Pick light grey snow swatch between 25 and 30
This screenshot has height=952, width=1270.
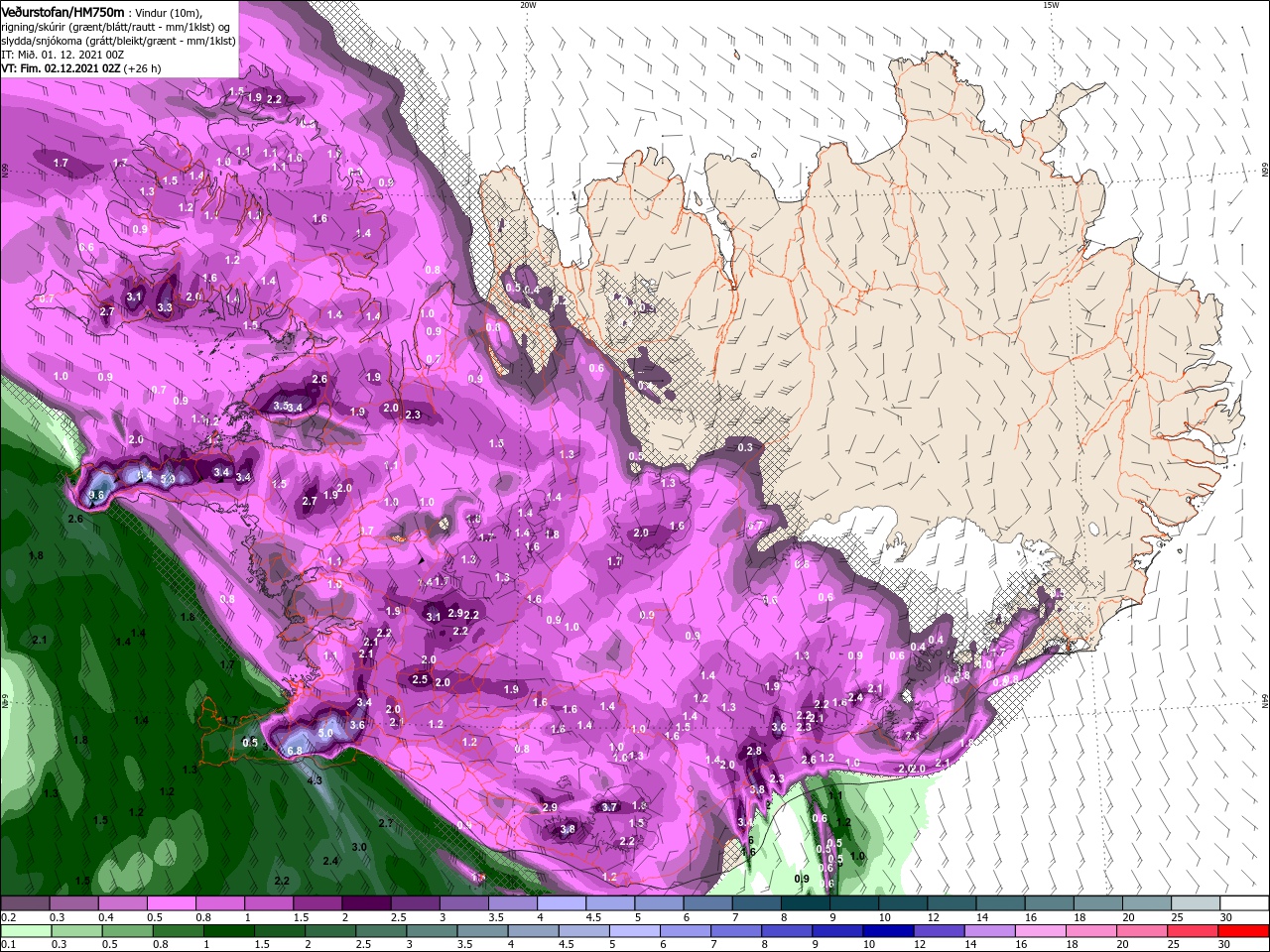[x=1194, y=901]
